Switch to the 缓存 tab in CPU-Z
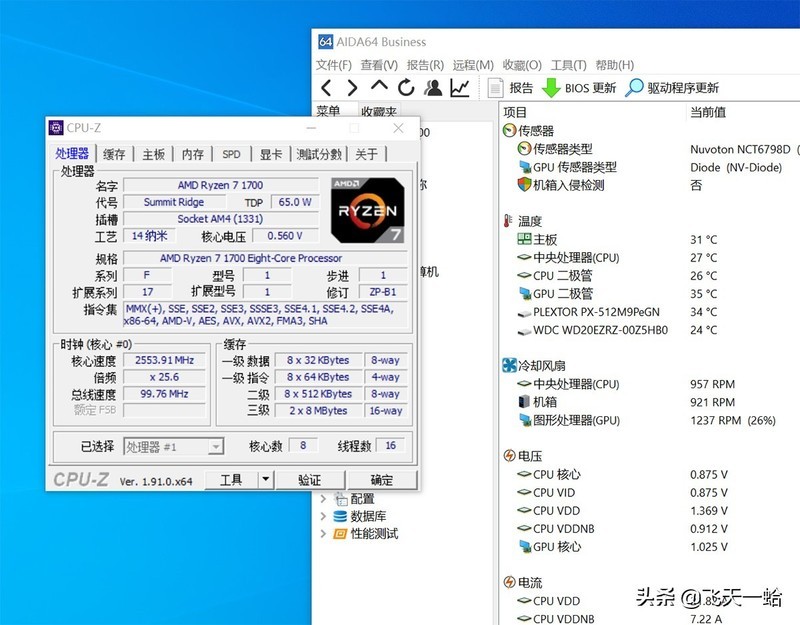Image resolution: width=800 pixels, height=625 pixels. point(114,154)
